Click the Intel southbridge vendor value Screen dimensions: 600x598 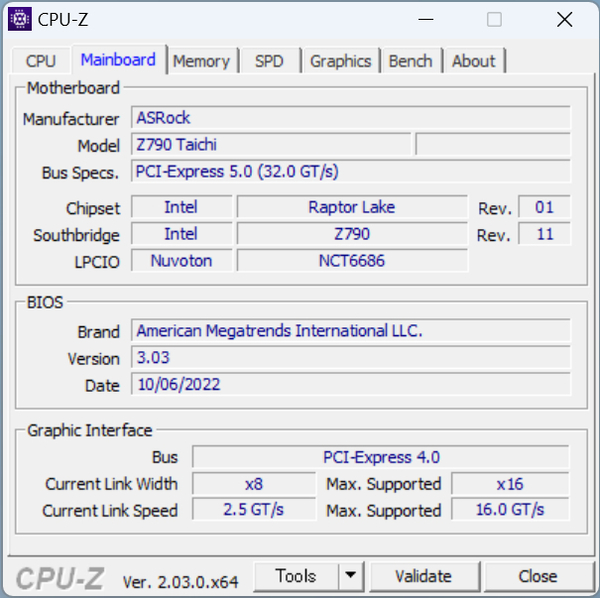click(x=181, y=234)
